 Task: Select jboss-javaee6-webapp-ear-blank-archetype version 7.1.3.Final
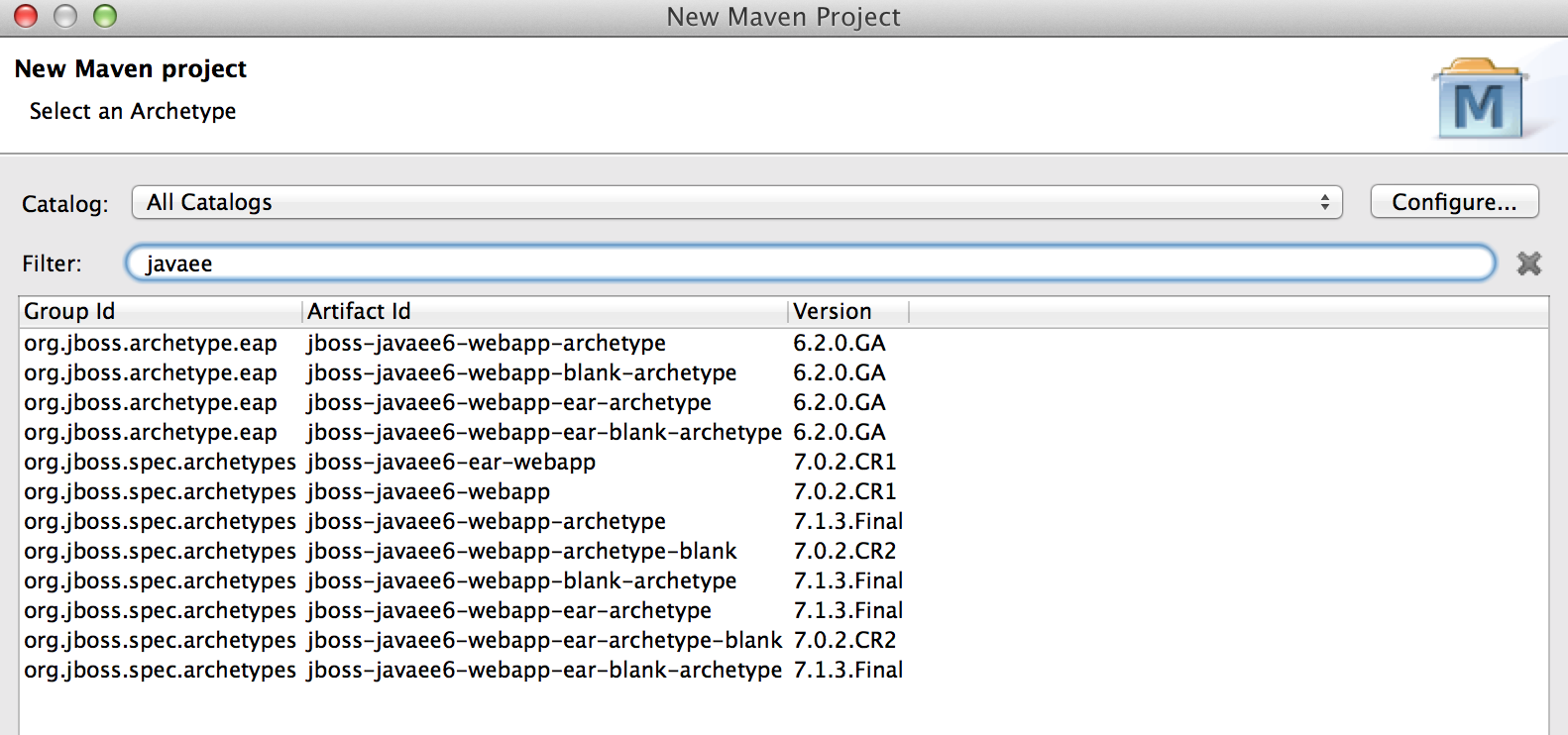[783, 670]
